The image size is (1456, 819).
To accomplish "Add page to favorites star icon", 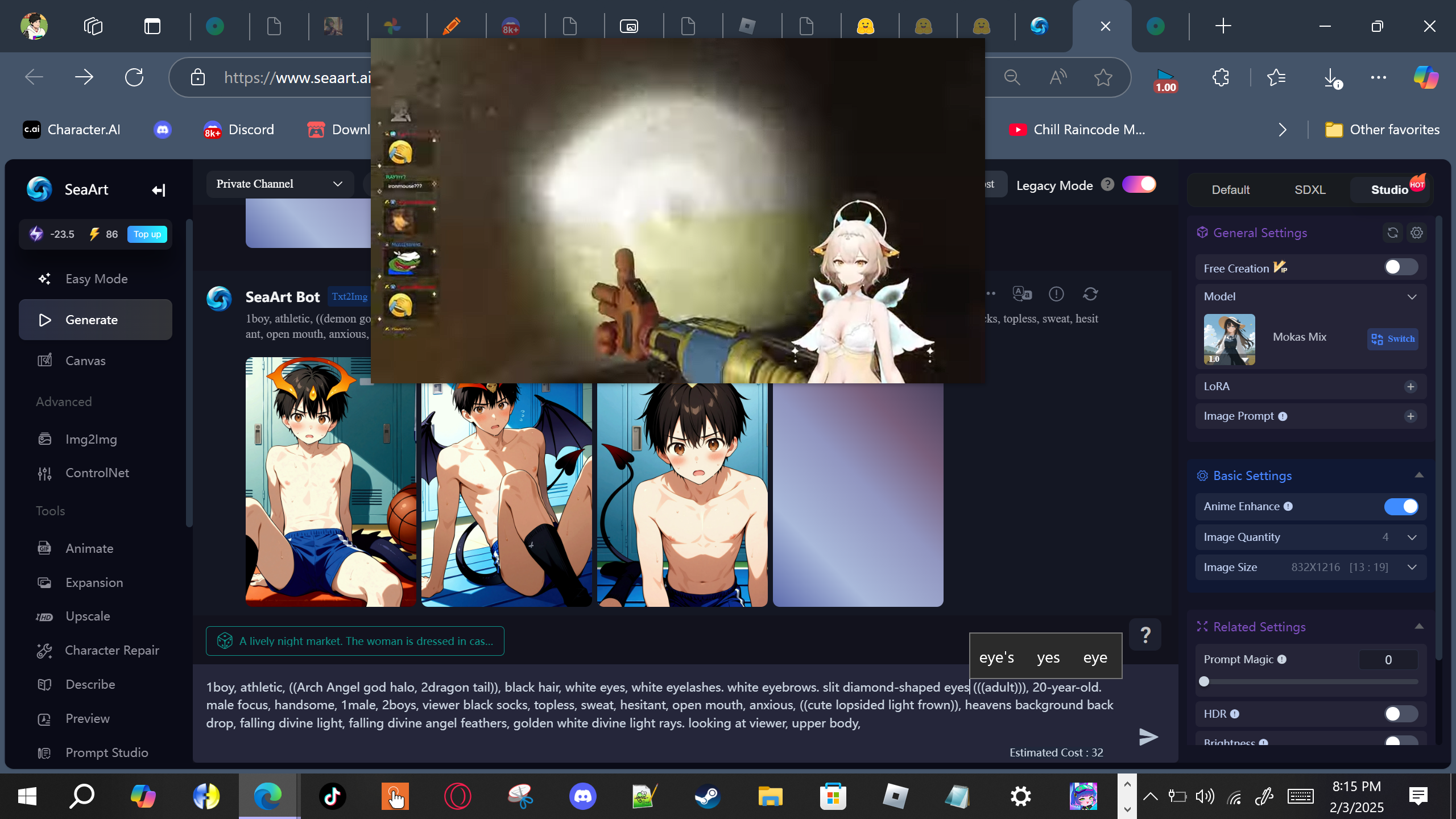I will (x=1103, y=77).
